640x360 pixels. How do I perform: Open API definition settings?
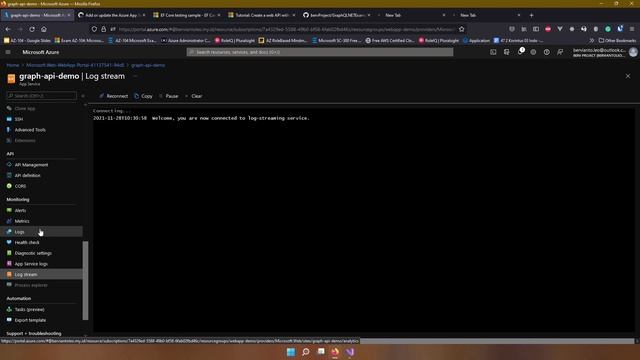[x=27, y=176]
